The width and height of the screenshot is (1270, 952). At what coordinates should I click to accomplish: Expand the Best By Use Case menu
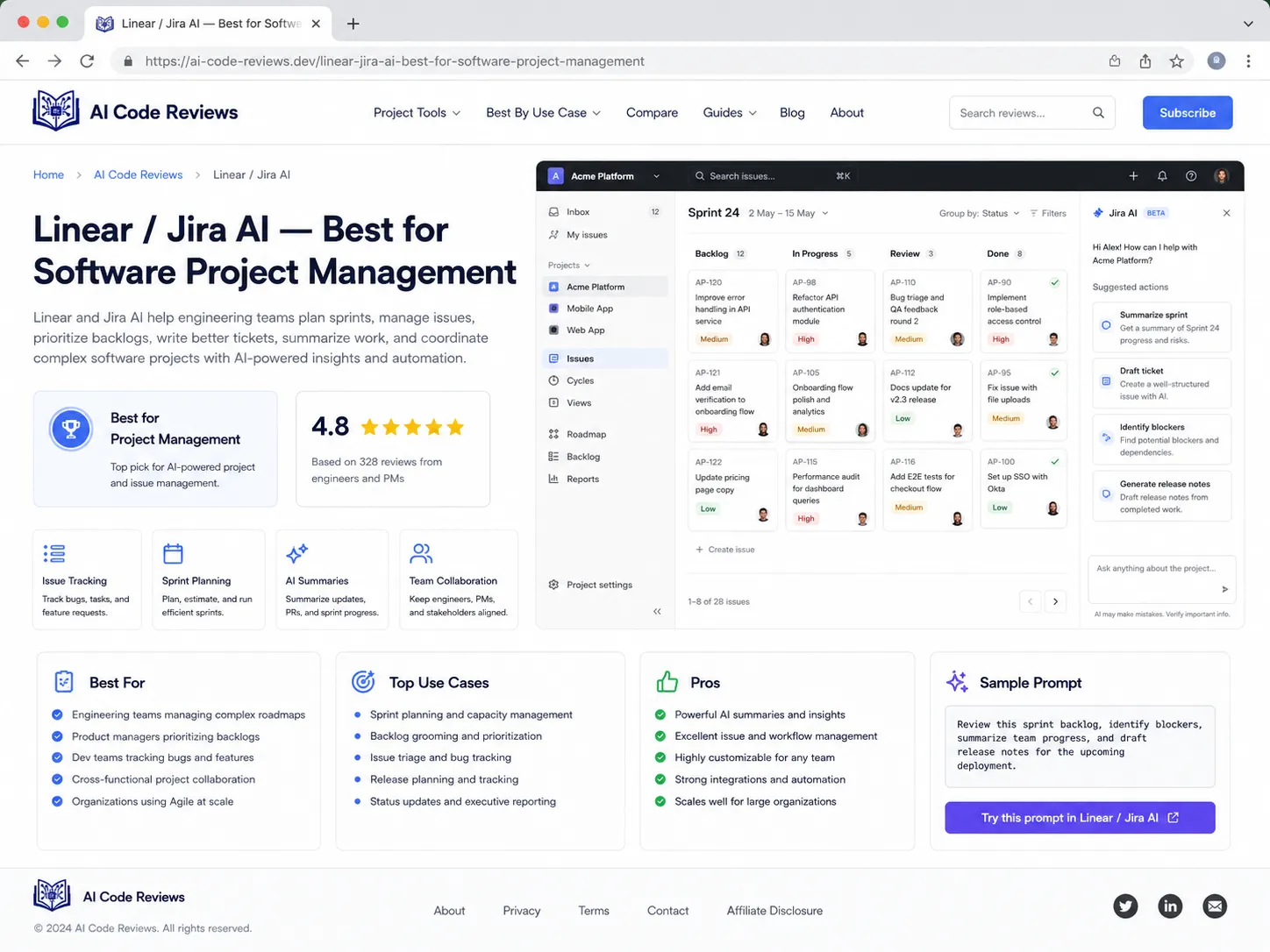[x=543, y=113]
